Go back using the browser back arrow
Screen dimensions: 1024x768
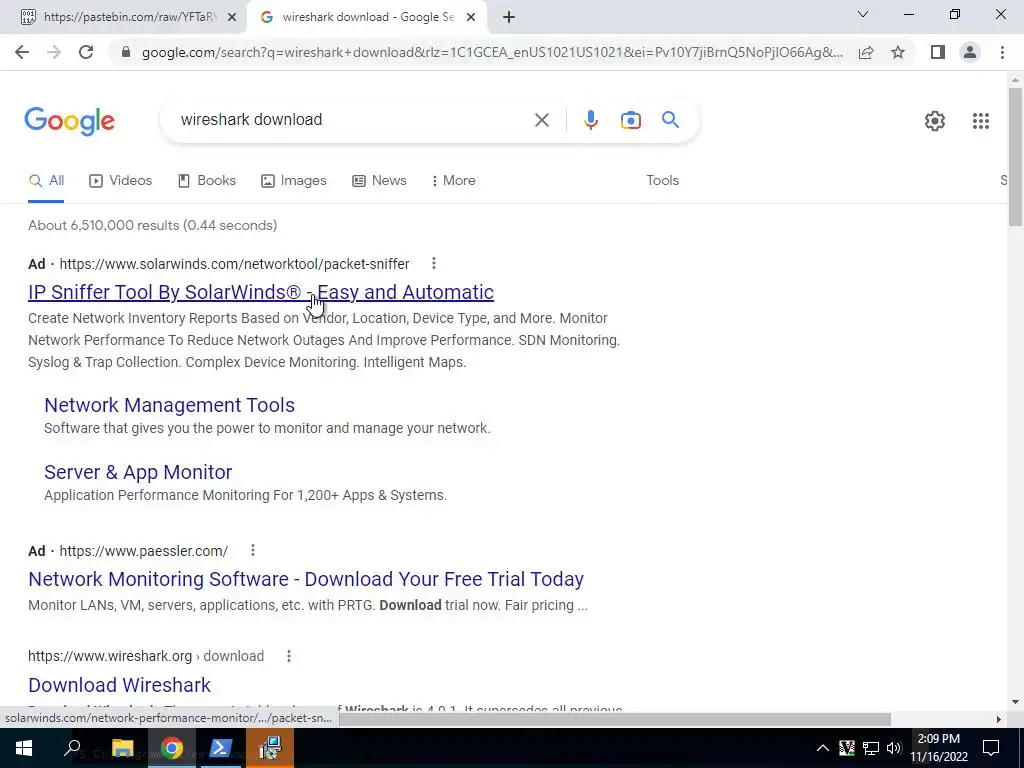[x=22, y=52]
